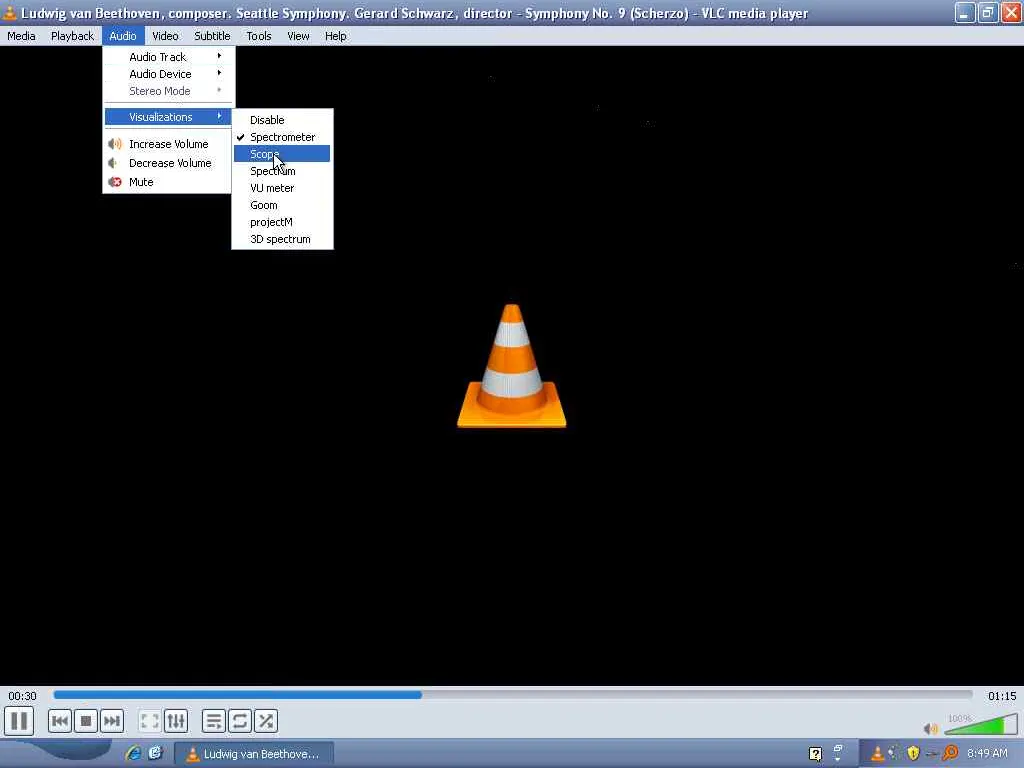
Task: Open the View menu
Action: [x=298, y=36]
